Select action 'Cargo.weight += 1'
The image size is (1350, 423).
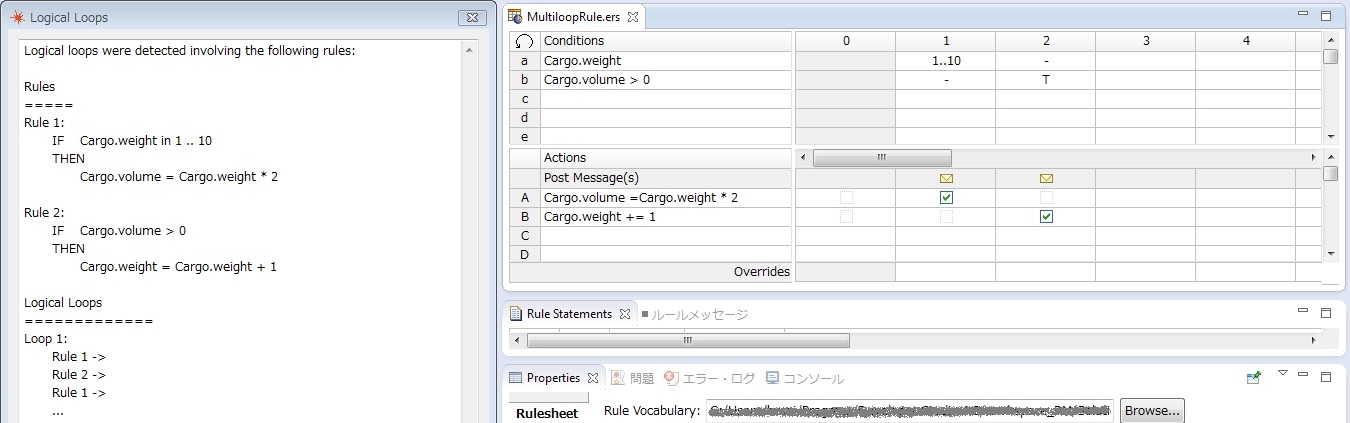pyautogui.click(x=666, y=217)
